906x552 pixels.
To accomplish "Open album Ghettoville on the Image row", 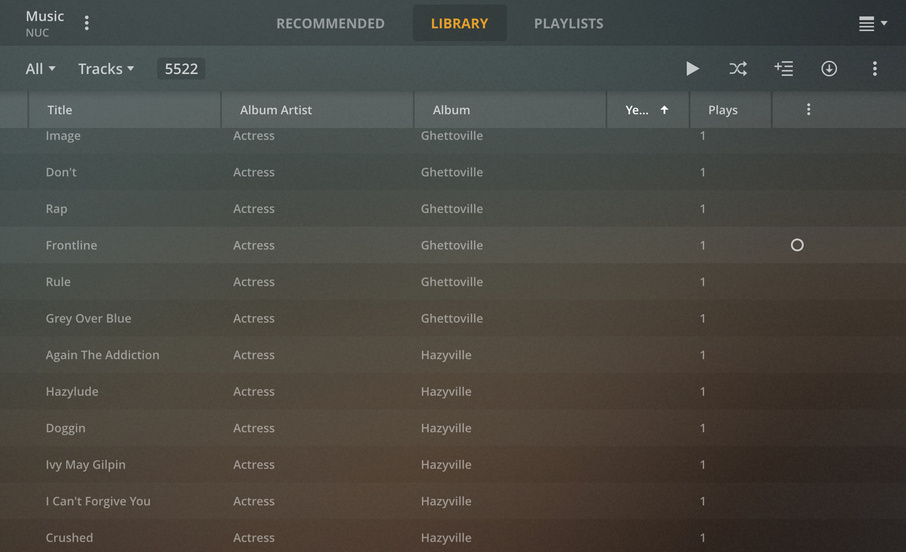I will pos(451,136).
